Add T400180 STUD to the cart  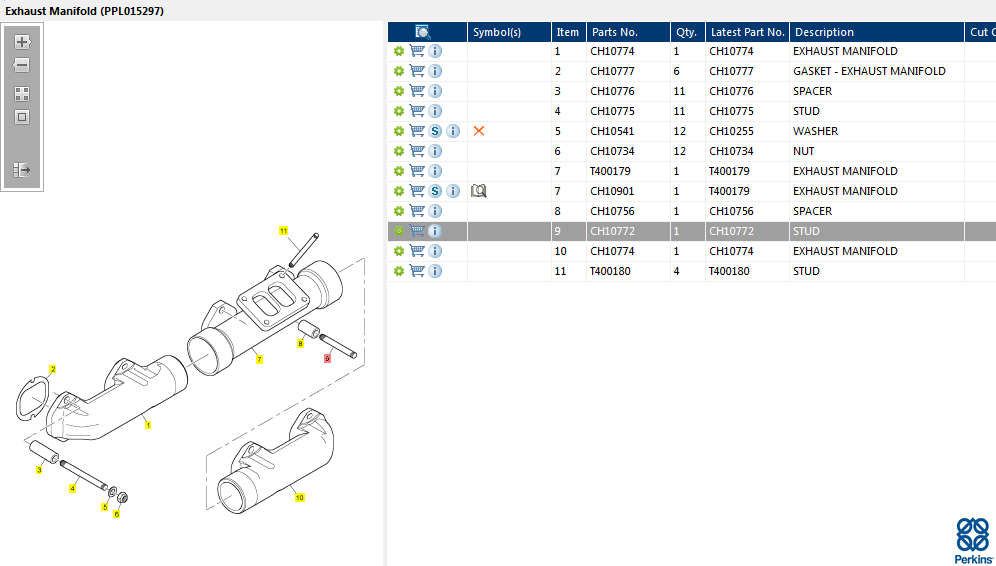pos(417,271)
